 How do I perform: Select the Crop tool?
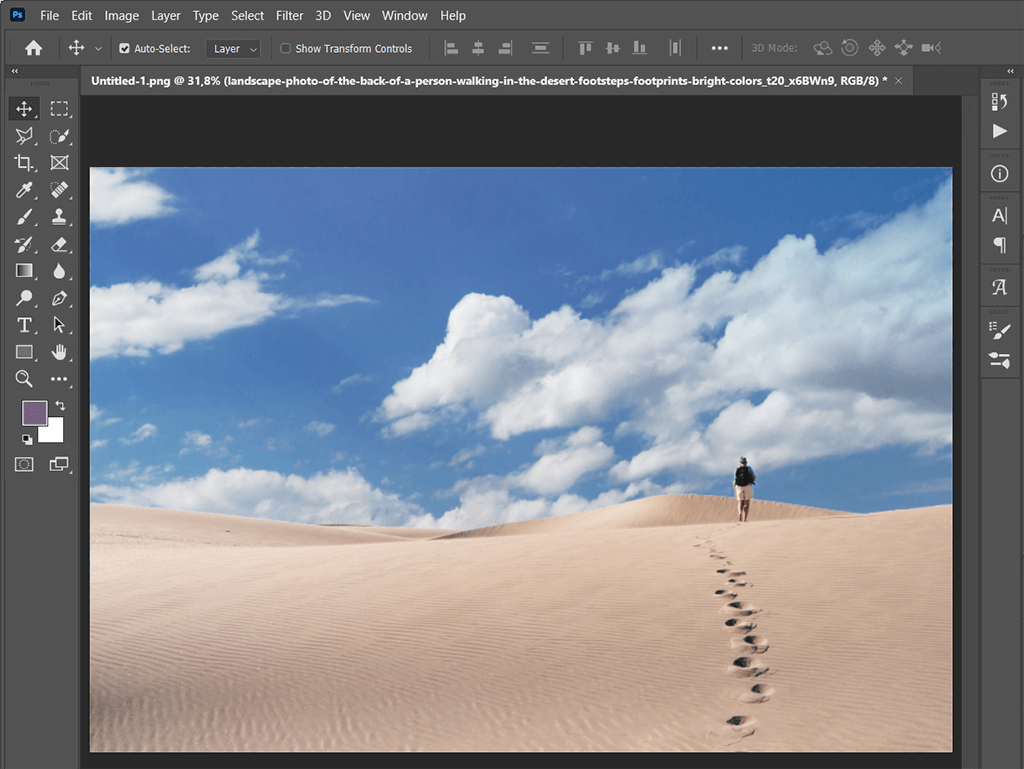point(24,163)
